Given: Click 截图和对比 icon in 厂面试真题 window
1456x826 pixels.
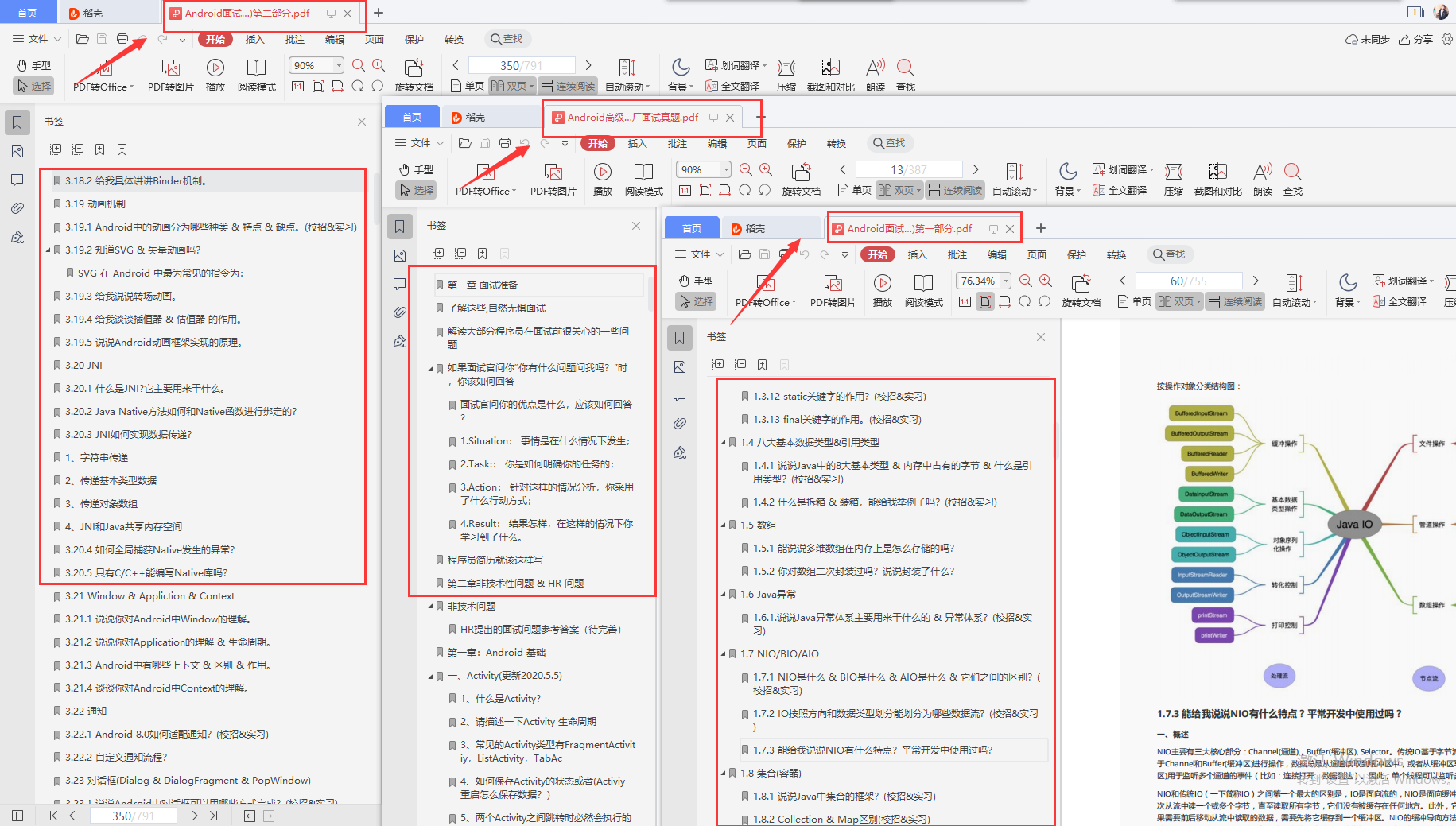Looking at the screenshot, I should pyautogui.click(x=1217, y=172).
